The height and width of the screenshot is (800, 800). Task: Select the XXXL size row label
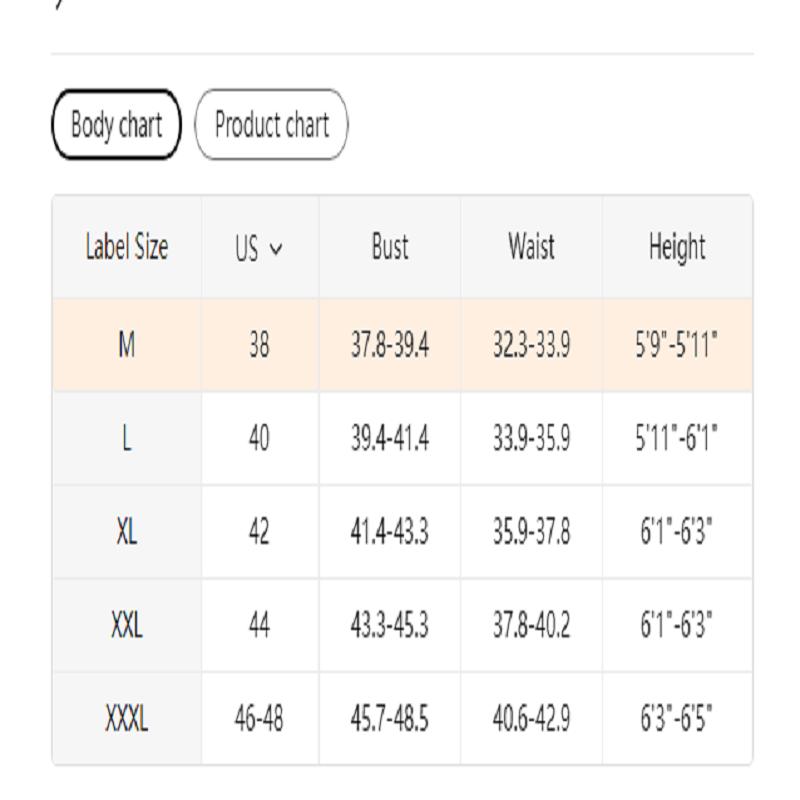(127, 719)
